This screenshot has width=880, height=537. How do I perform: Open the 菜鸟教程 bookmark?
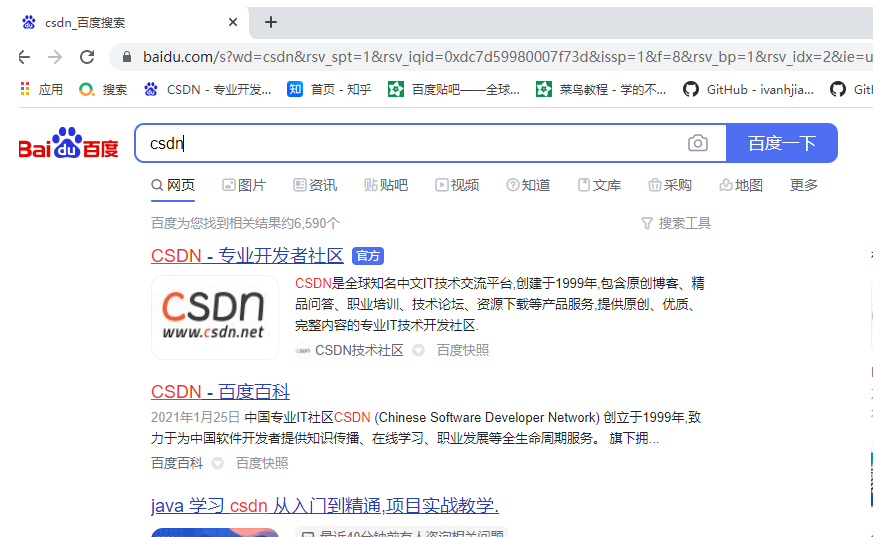601,89
